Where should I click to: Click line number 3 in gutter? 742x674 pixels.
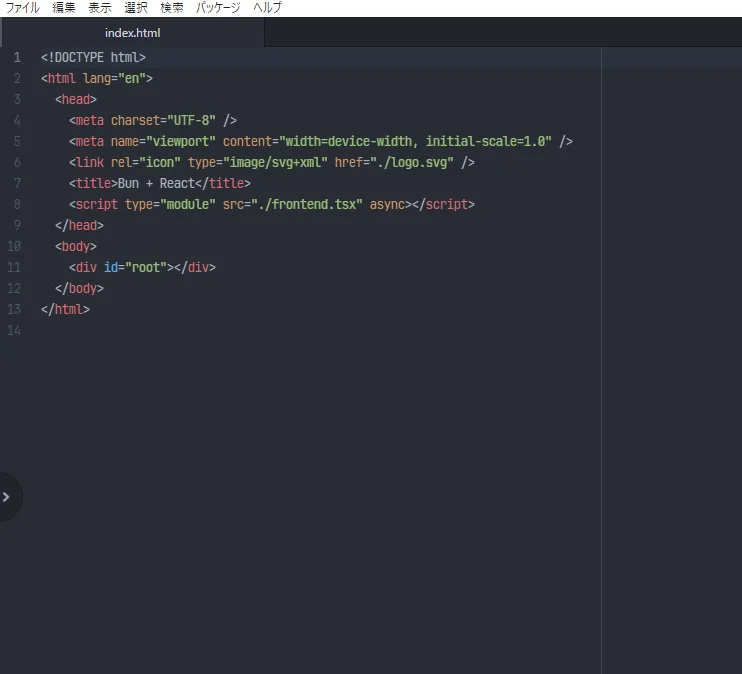(x=17, y=99)
